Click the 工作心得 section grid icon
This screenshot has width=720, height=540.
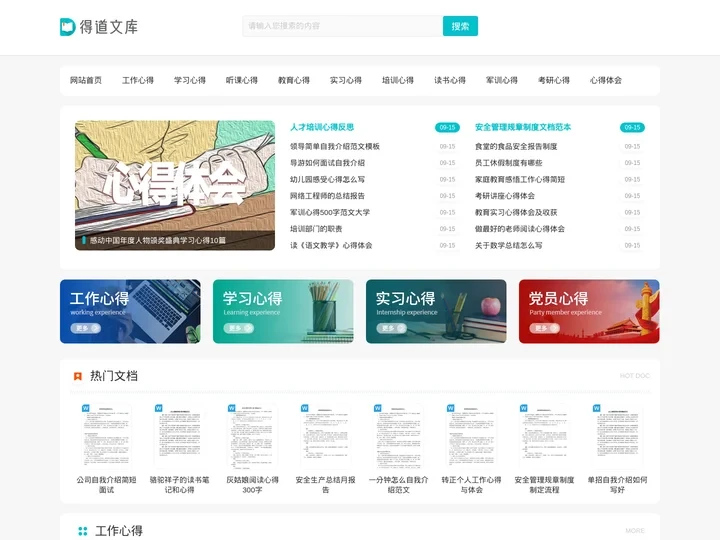coord(83,531)
